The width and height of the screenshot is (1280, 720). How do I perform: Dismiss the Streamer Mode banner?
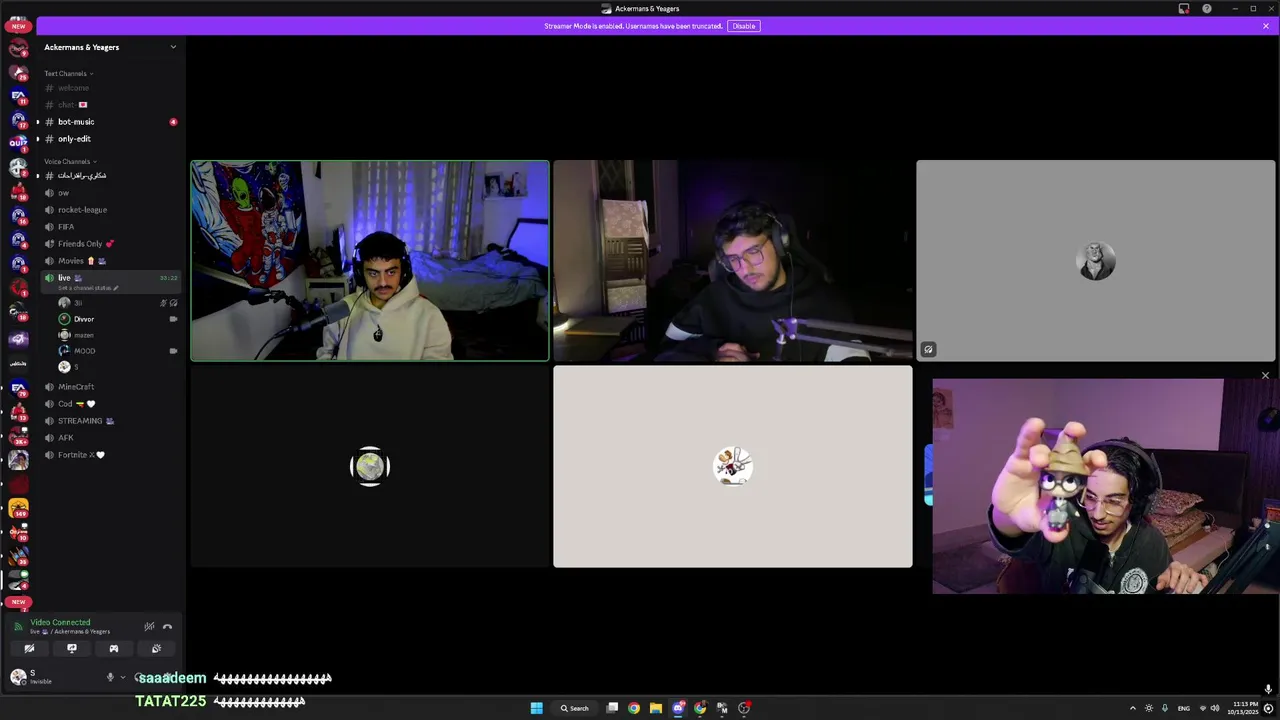click(x=1265, y=26)
